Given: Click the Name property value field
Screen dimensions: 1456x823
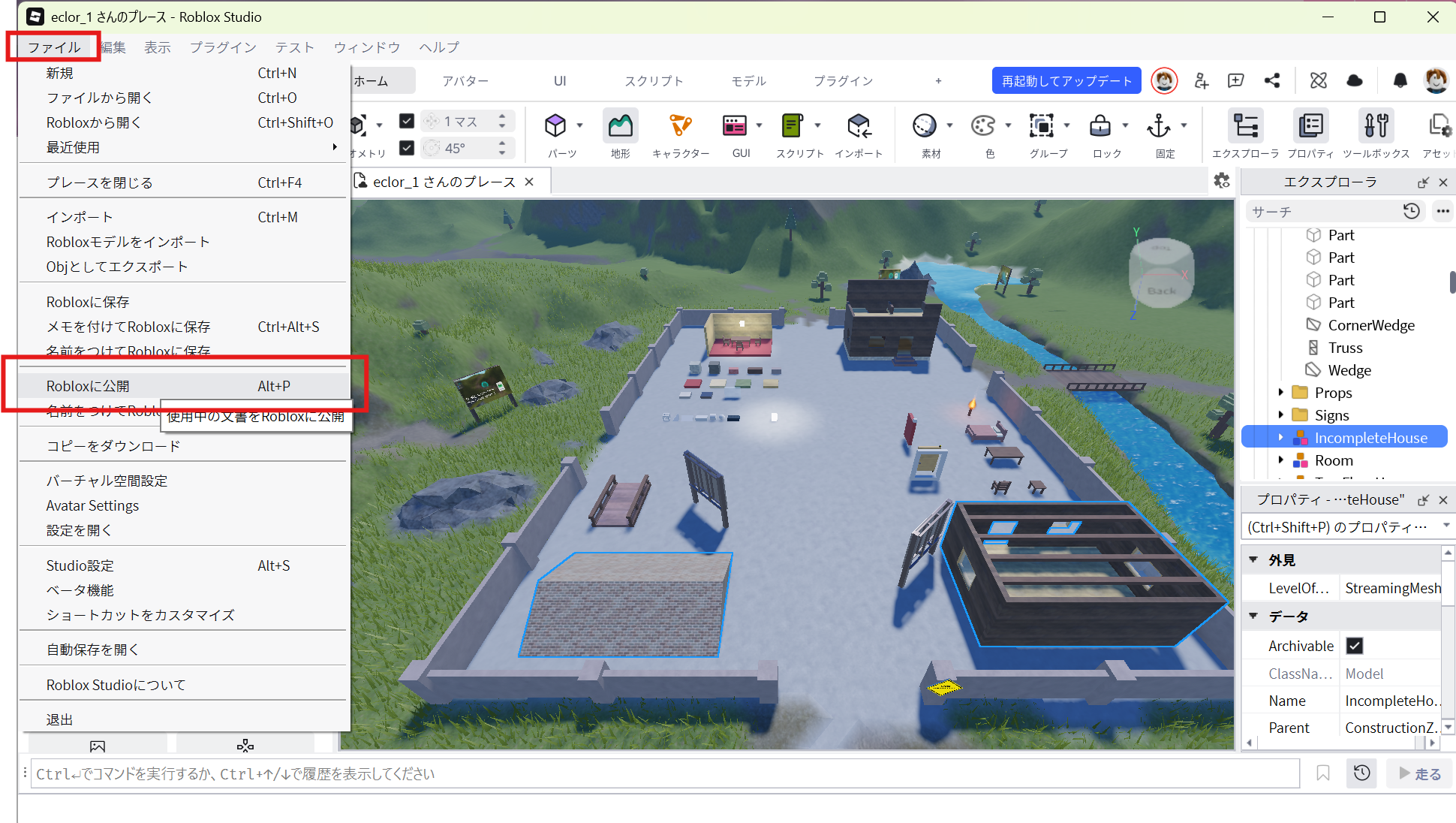Looking at the screenshot, I should [1390, 701].
